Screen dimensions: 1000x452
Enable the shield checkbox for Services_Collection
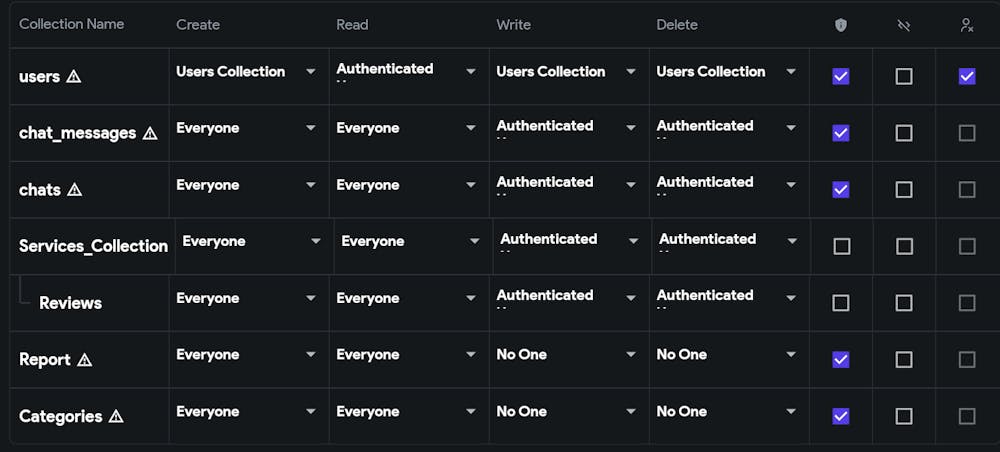pos(841,246)
